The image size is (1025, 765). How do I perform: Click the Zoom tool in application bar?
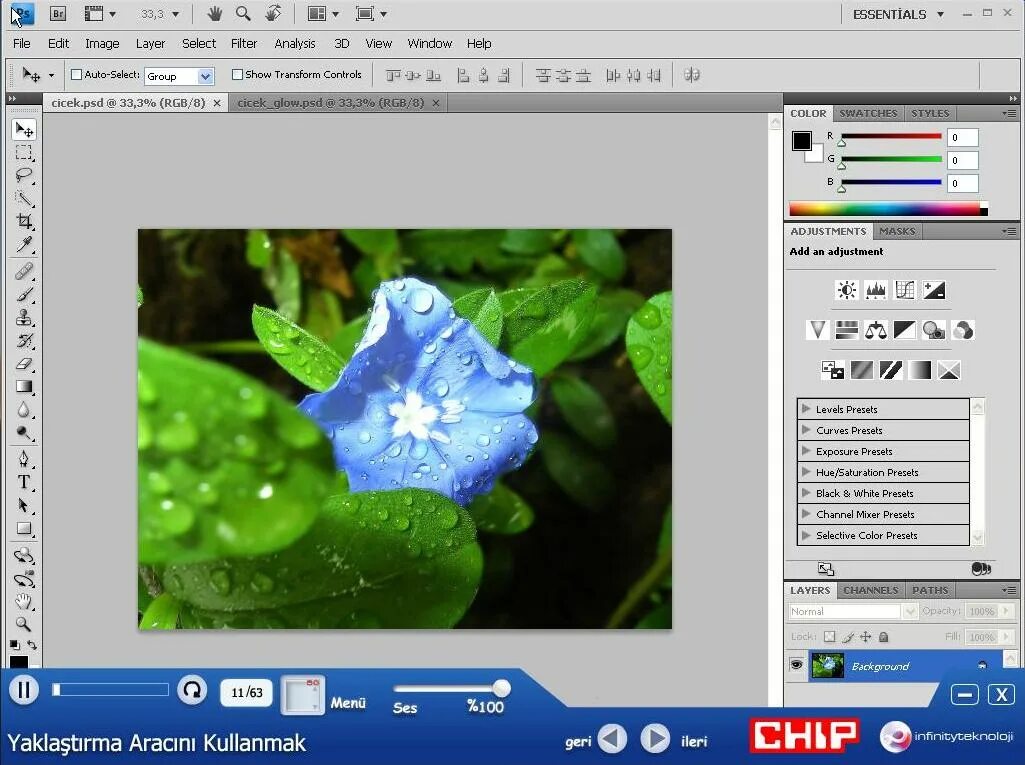point(243,14)
